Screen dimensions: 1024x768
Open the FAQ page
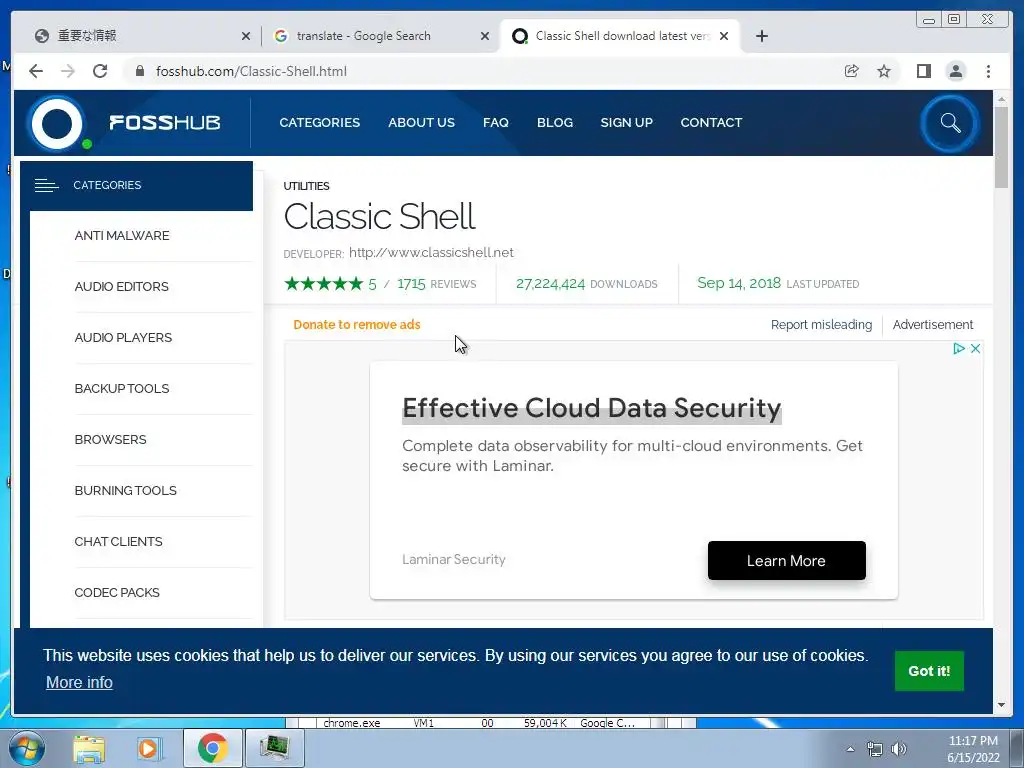point(496,123)
